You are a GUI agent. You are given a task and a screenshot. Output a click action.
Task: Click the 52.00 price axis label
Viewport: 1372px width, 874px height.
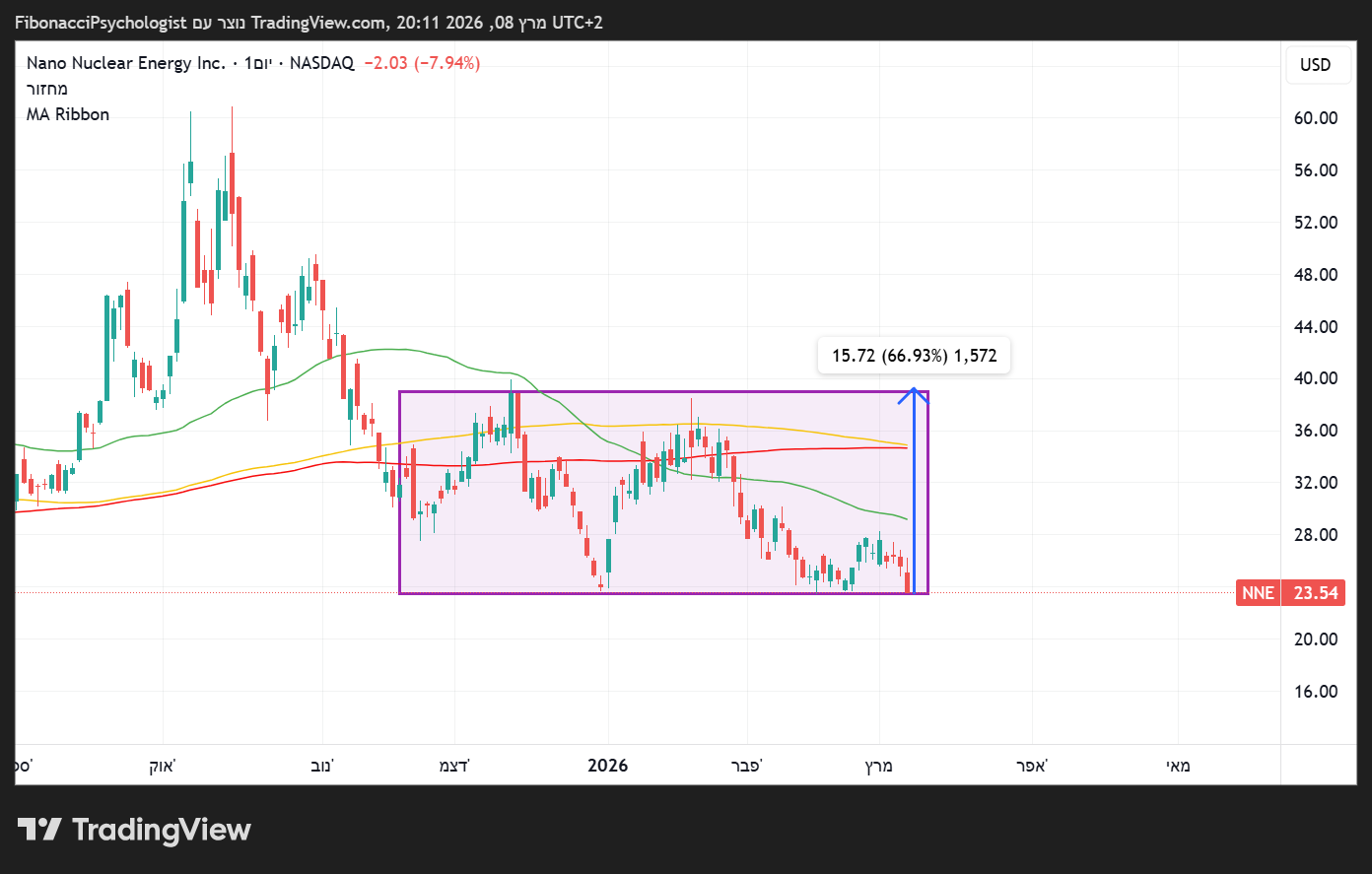[1316, 223]
